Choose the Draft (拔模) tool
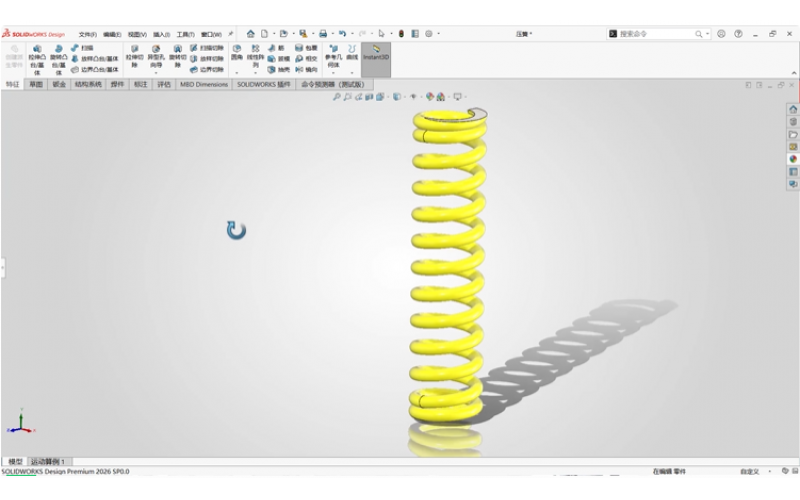Screen dimensions: 800x500 point(279,59)
